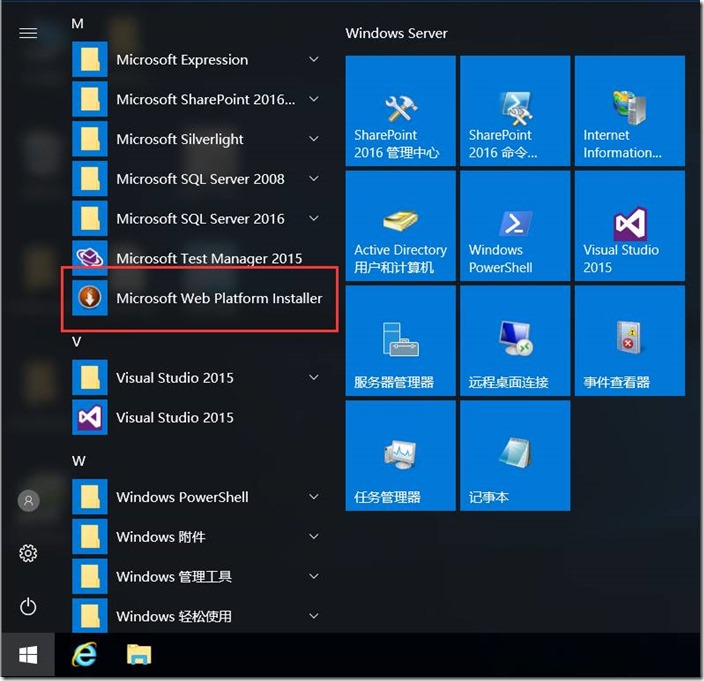Image resolution: width=704 pixels, height=681 pixels.
Task: Open Active Directory 用户和计算机 tile
Action: [400, 226]
